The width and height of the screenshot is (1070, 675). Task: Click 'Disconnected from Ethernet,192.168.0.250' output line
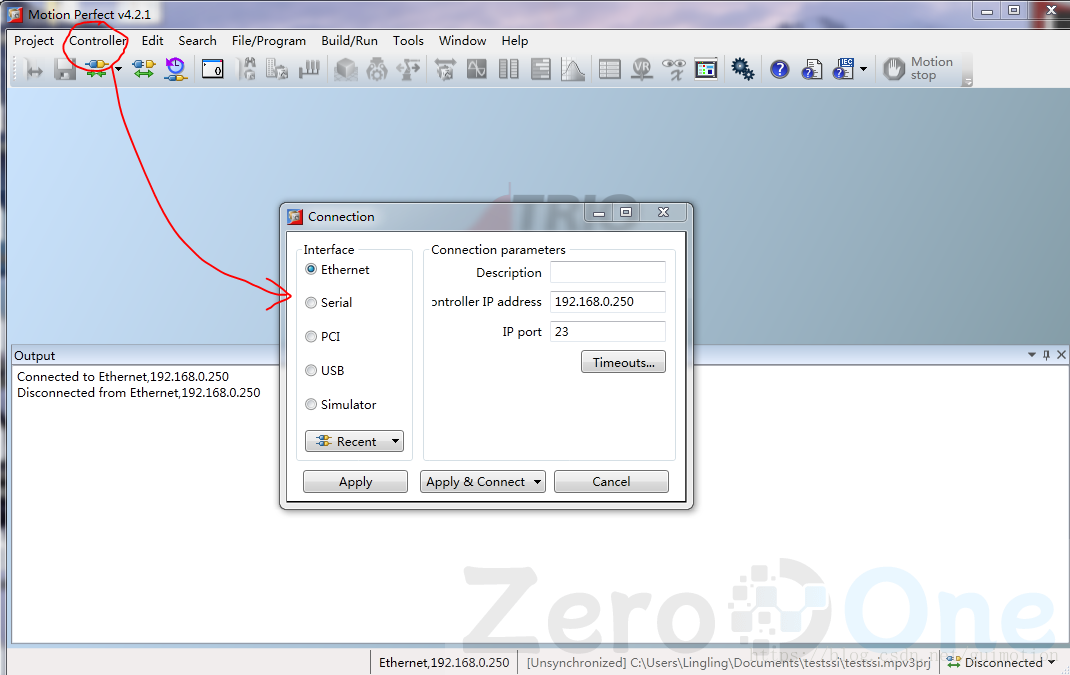pyautogui.click(x=139, y=393)
